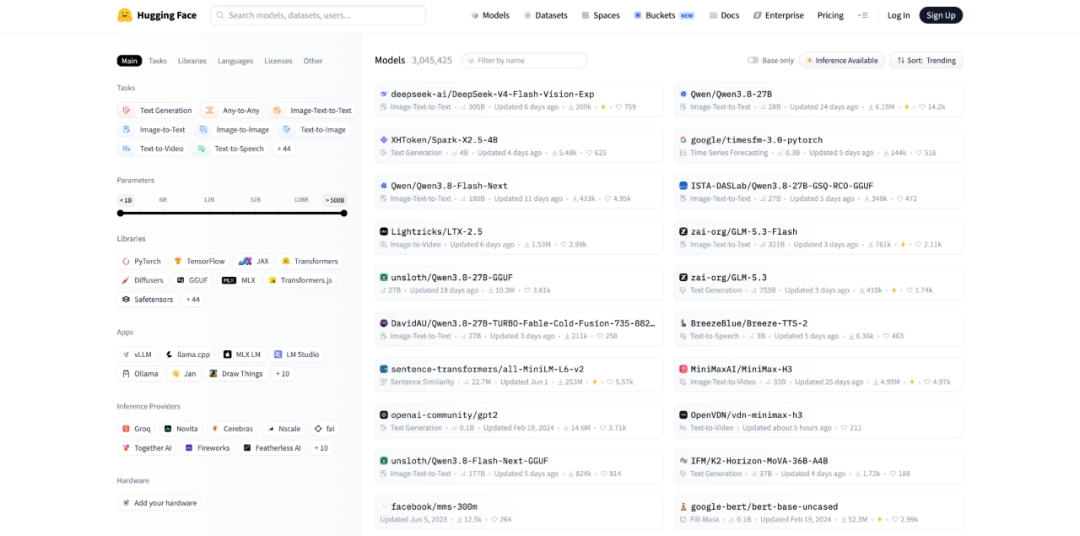The width and height of the screenshot is (1080, 536).
Task: Click the Text Generation task icon
Action: point(127,110)
